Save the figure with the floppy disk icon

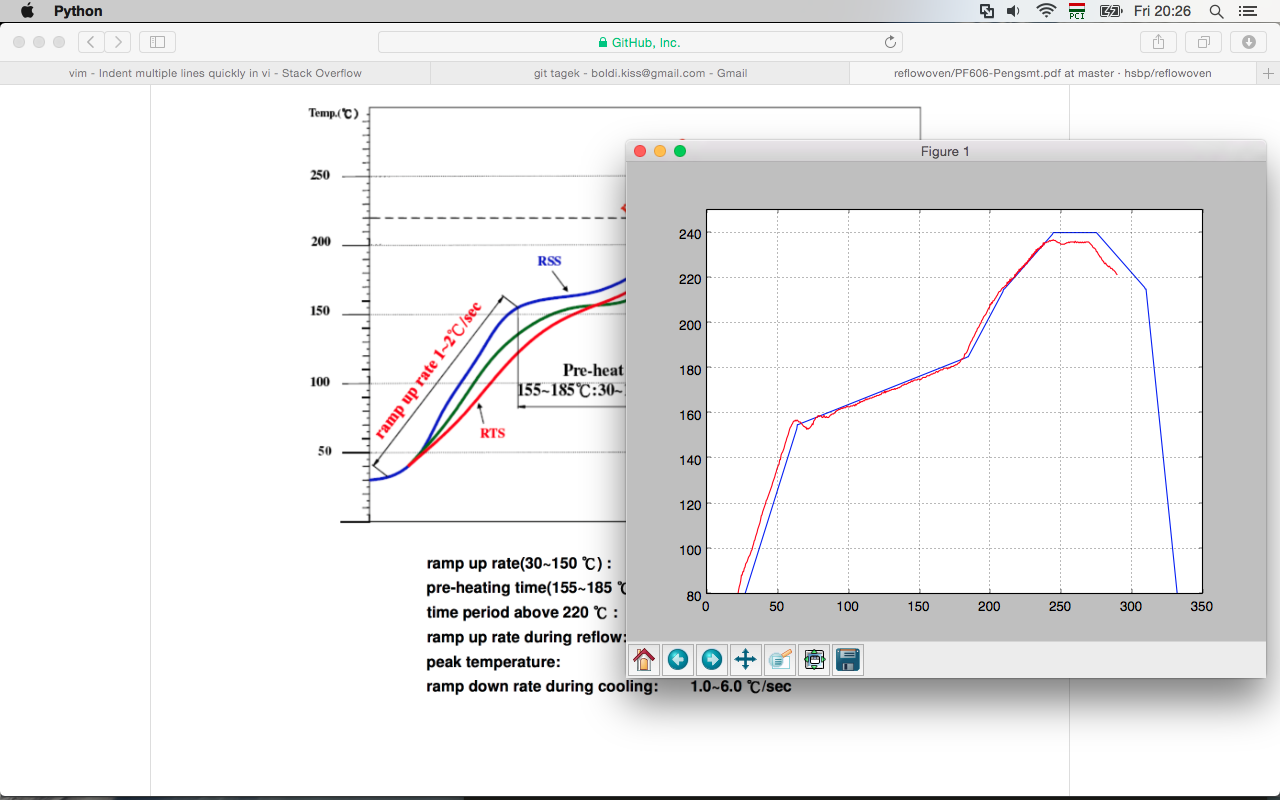[x=848, y=660]
